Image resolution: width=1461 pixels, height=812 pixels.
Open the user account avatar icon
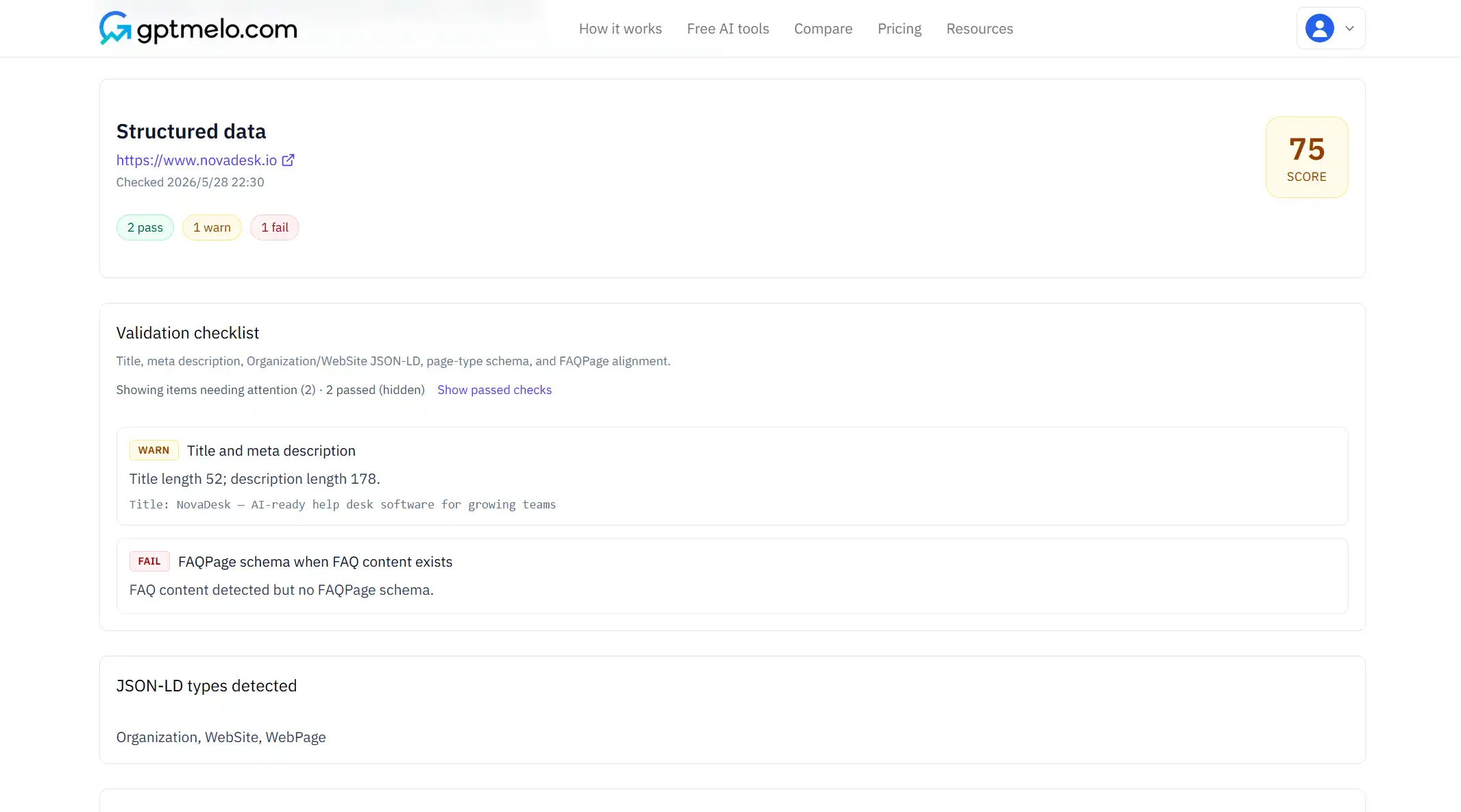tap(1319, 28)
